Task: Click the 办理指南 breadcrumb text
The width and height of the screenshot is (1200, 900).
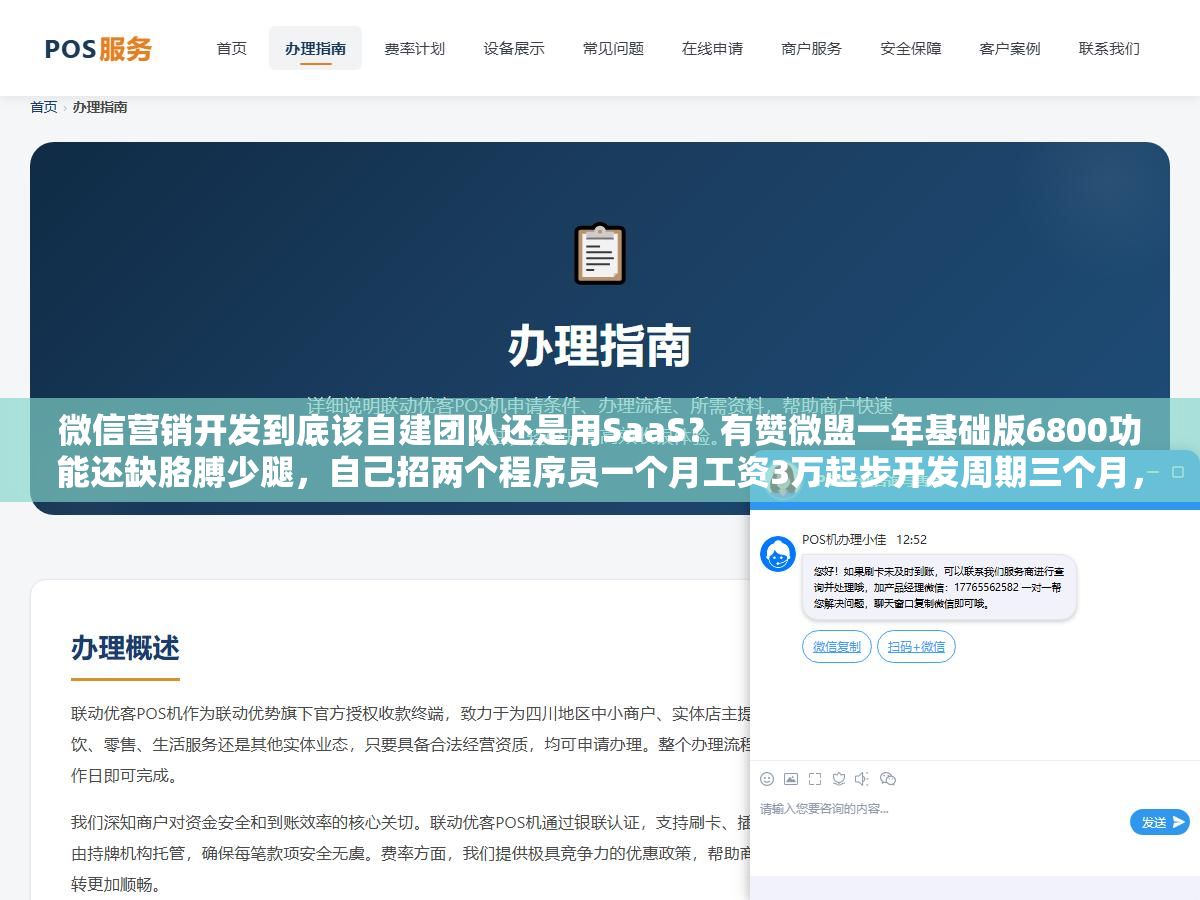Action: pyautogui.click(x=100, y=107)
